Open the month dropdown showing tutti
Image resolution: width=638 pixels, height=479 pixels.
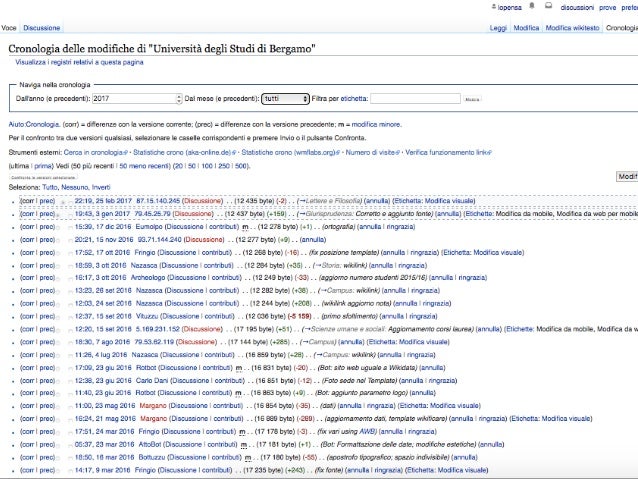pyautogui.click(x=285, y=99)
